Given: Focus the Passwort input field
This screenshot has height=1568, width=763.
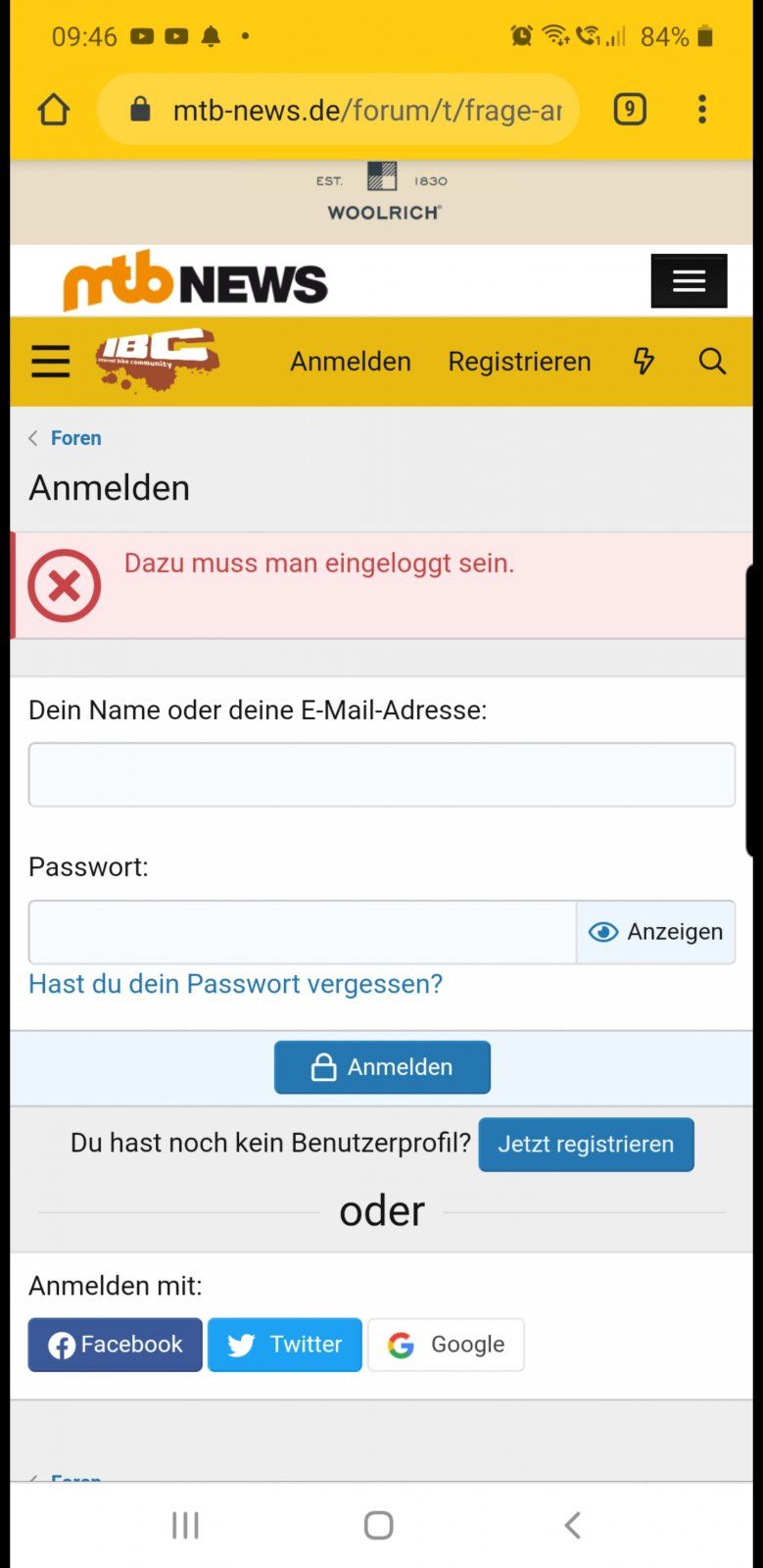Looking at the screenshot, I should 302,932.
